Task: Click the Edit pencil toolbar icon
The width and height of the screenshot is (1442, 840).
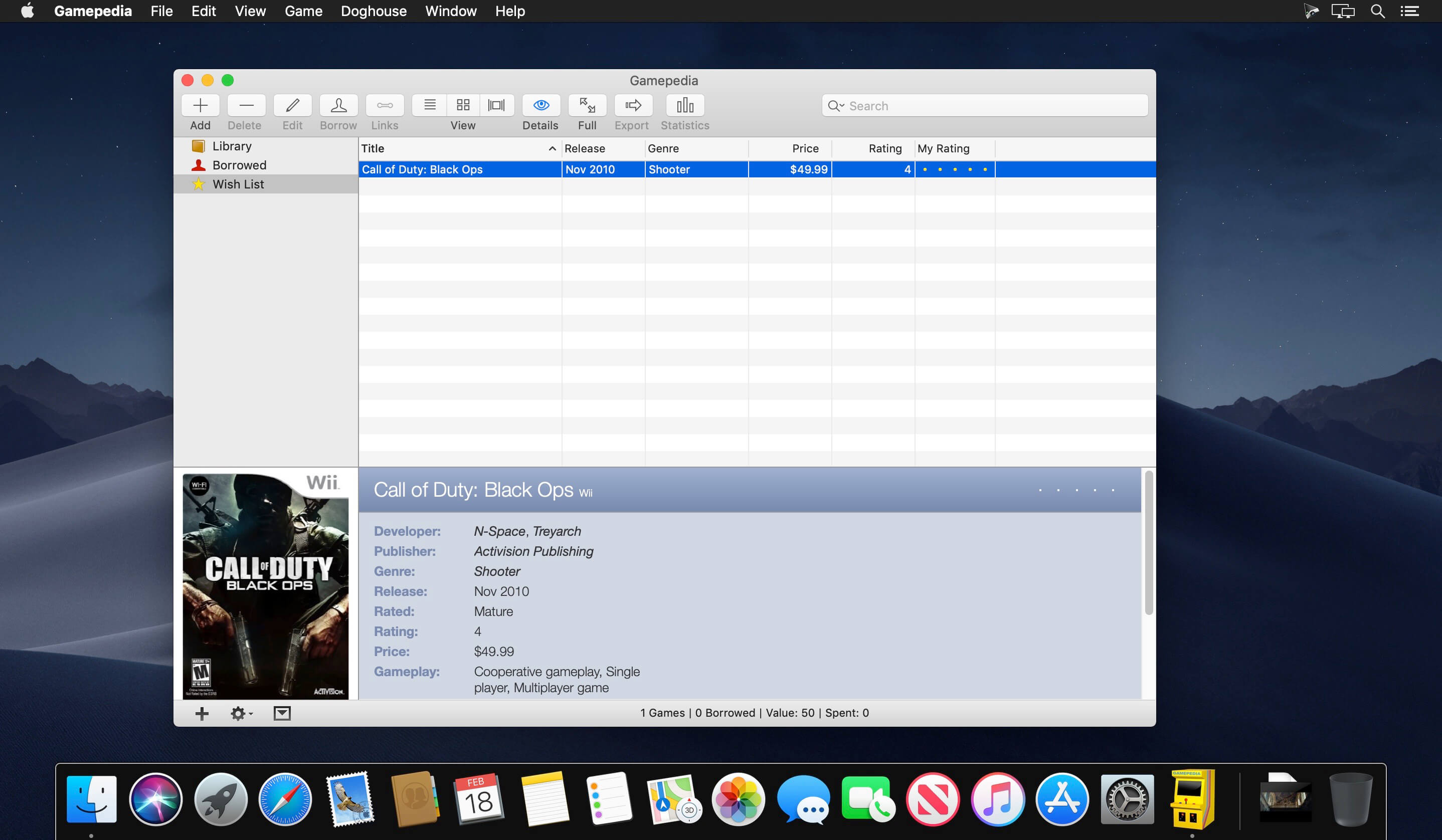Action: [292, 105]
